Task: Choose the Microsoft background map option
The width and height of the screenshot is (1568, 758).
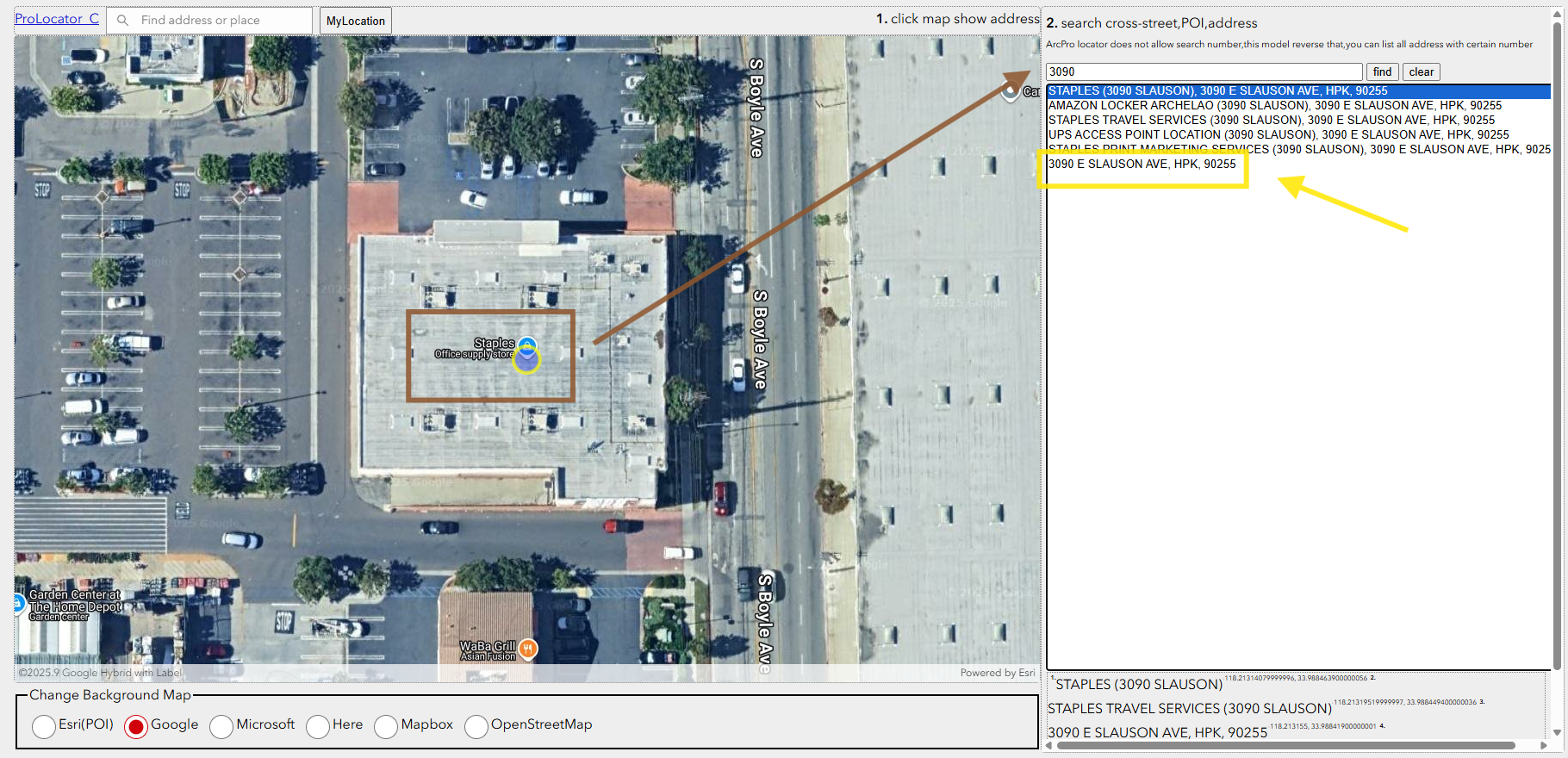Action: (x=221, y=726)
